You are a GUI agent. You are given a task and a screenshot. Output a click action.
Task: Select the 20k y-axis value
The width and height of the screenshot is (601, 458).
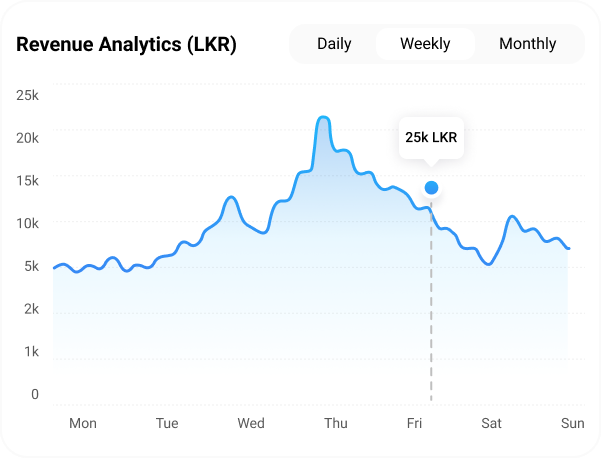point(28,137)
